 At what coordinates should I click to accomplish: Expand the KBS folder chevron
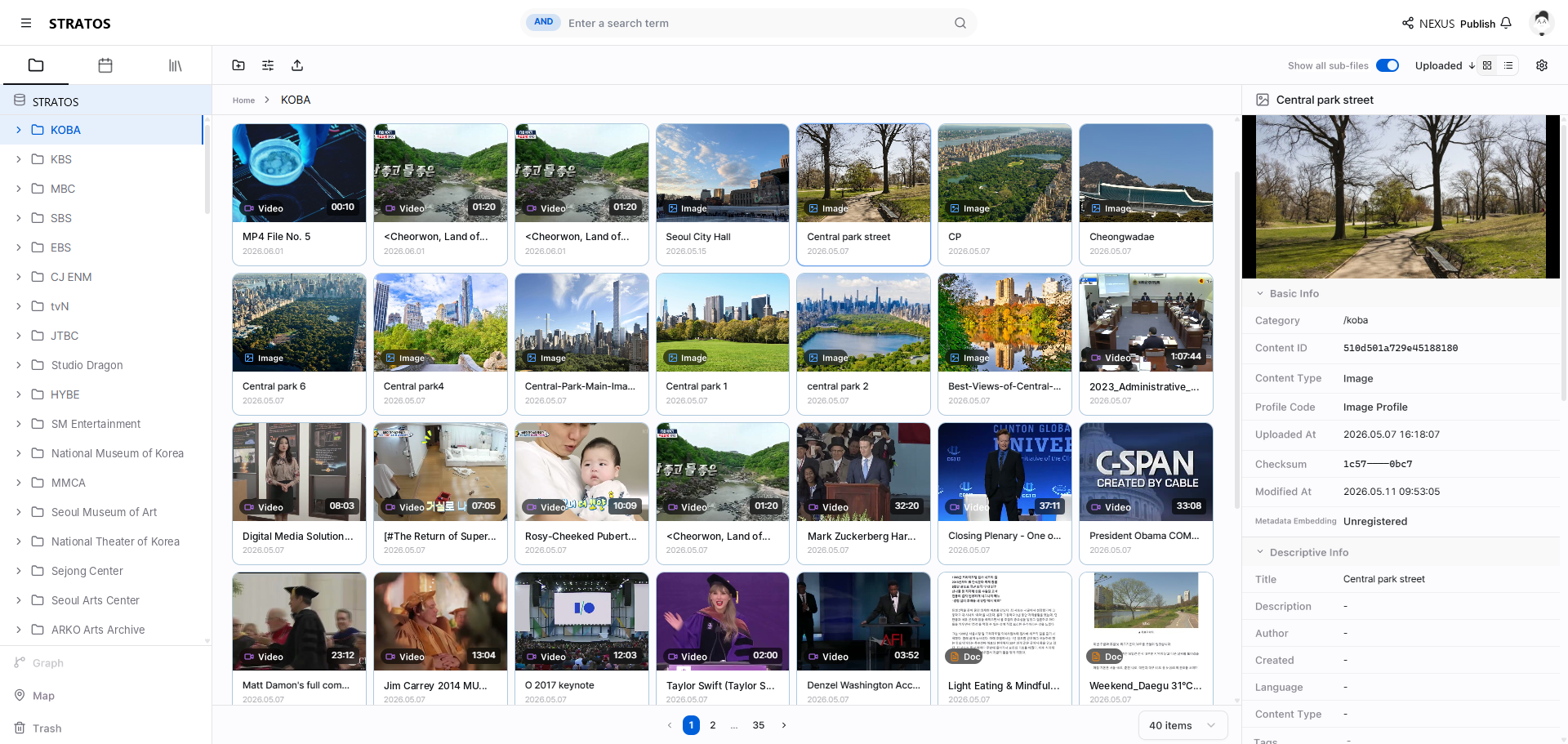[x=19, y=159]
